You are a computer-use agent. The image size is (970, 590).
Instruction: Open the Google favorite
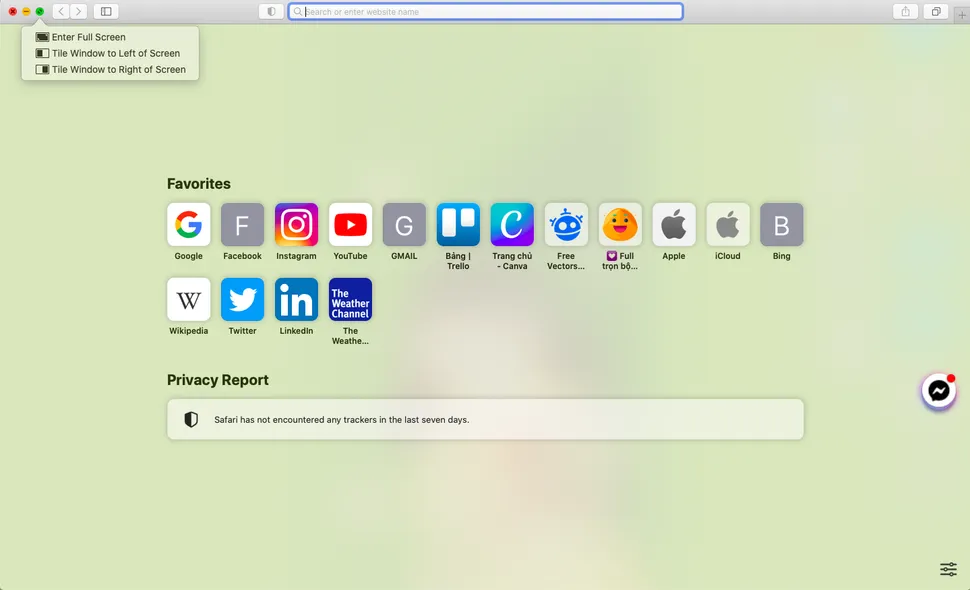coord(188,225)
